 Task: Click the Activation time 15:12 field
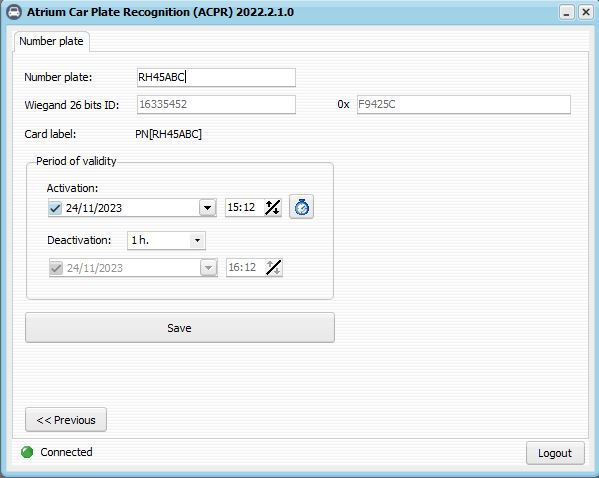[x=245, y=207]
